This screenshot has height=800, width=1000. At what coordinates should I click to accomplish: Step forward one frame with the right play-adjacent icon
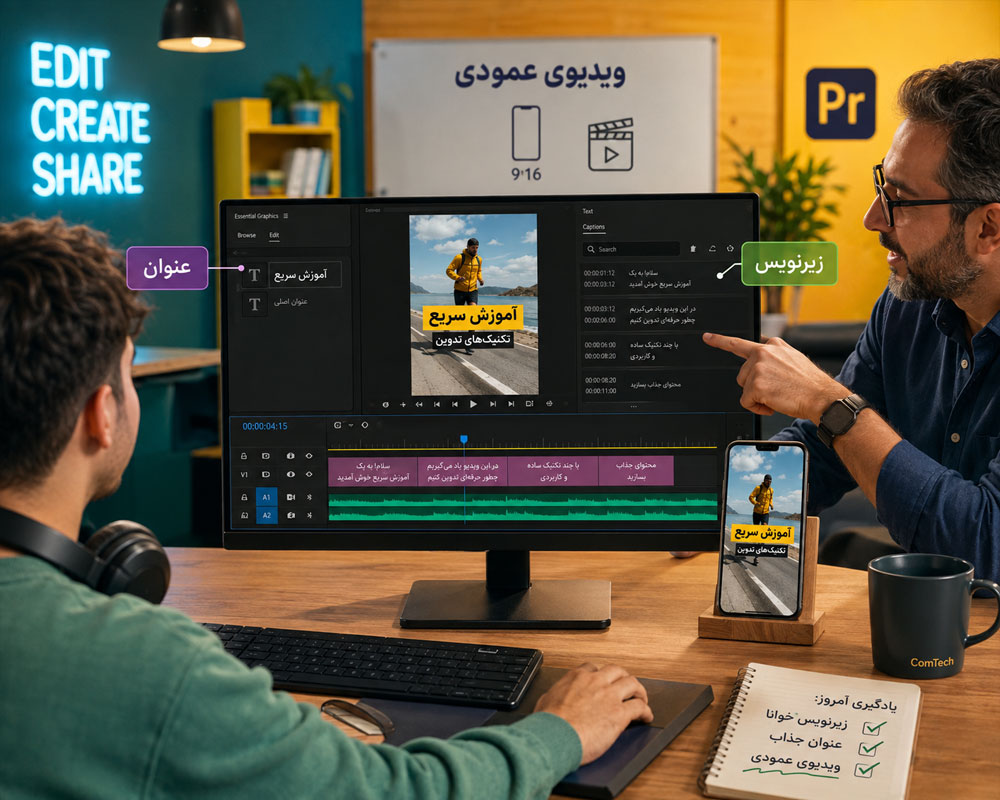point(492,404)
